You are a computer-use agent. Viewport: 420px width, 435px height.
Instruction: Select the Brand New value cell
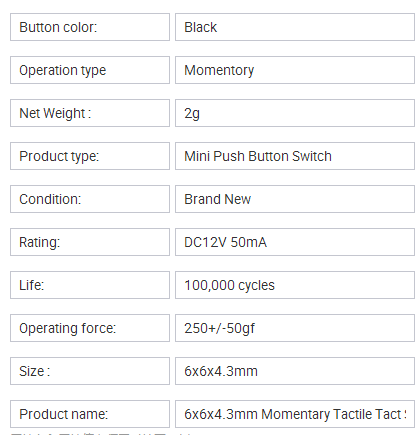295,199
